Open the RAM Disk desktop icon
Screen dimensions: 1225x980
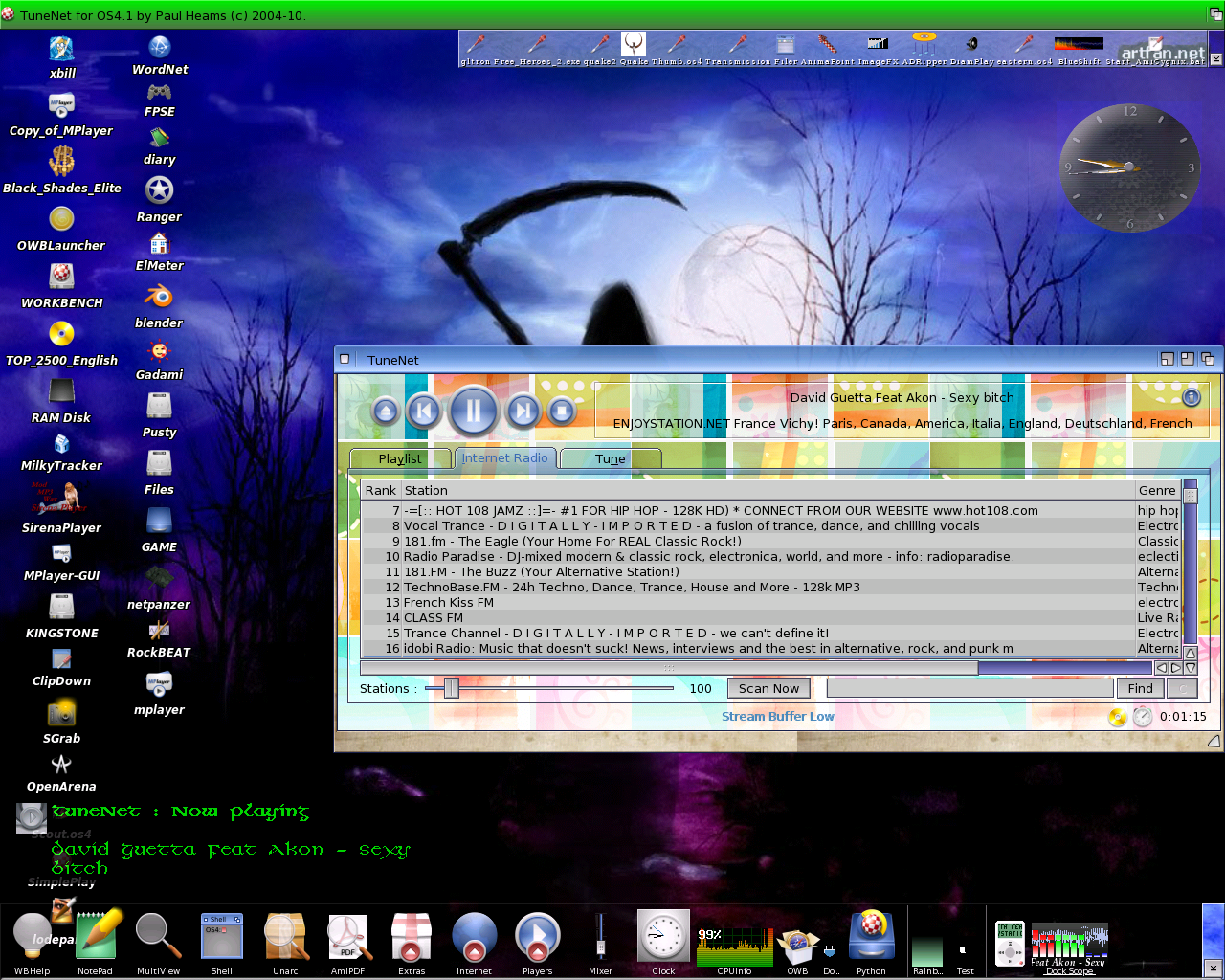coord(61,401)
